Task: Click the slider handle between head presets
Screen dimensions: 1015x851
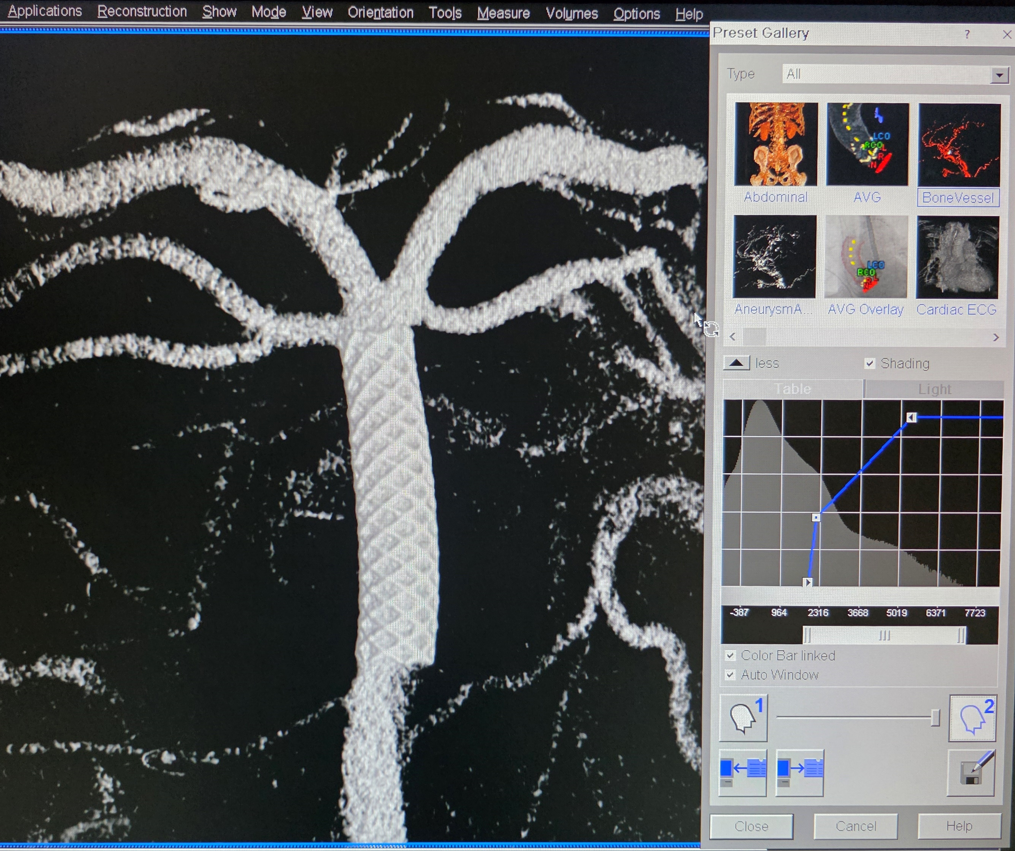Action: click(935, 718)
